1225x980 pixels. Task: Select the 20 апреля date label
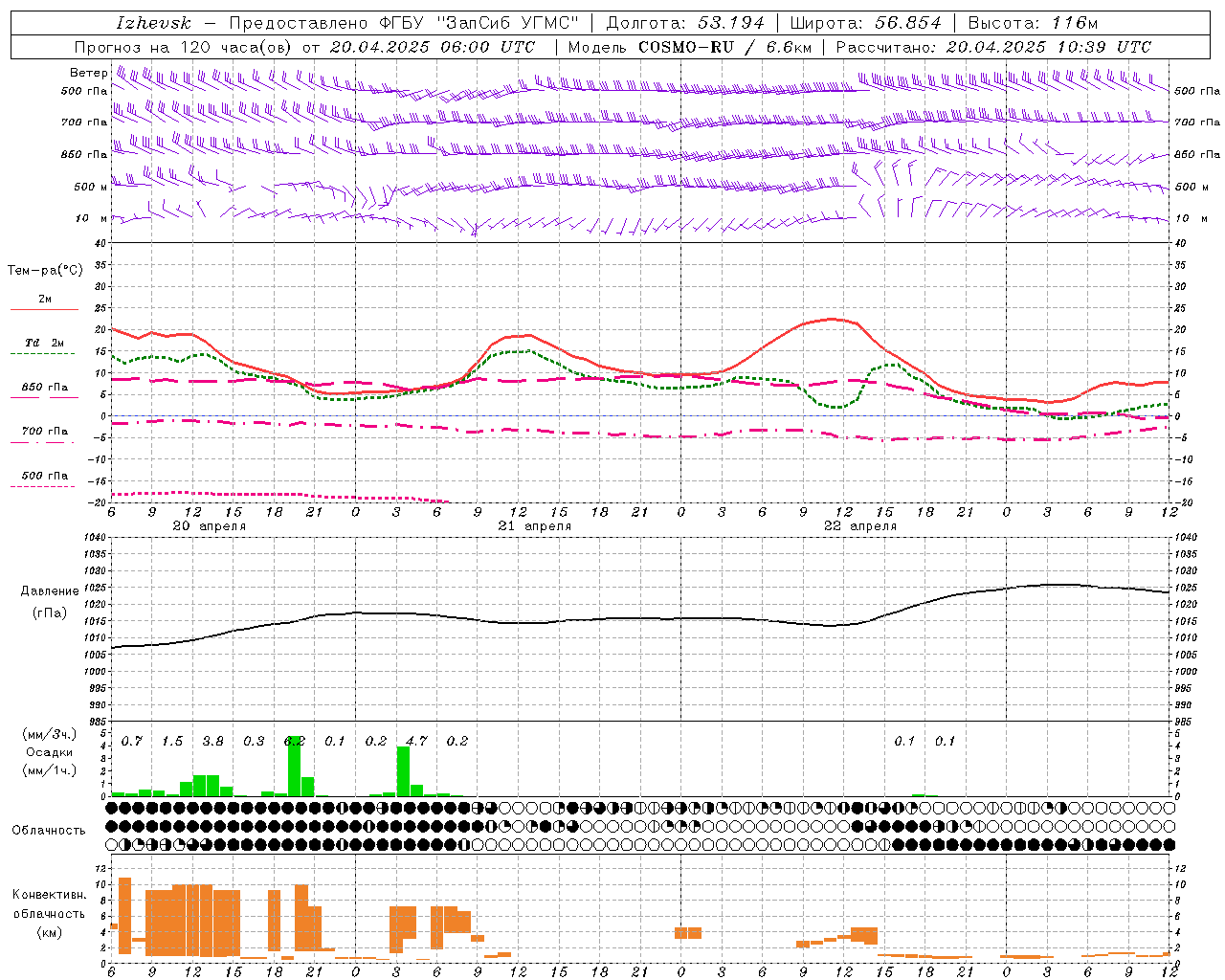click(x=209, y=526)
